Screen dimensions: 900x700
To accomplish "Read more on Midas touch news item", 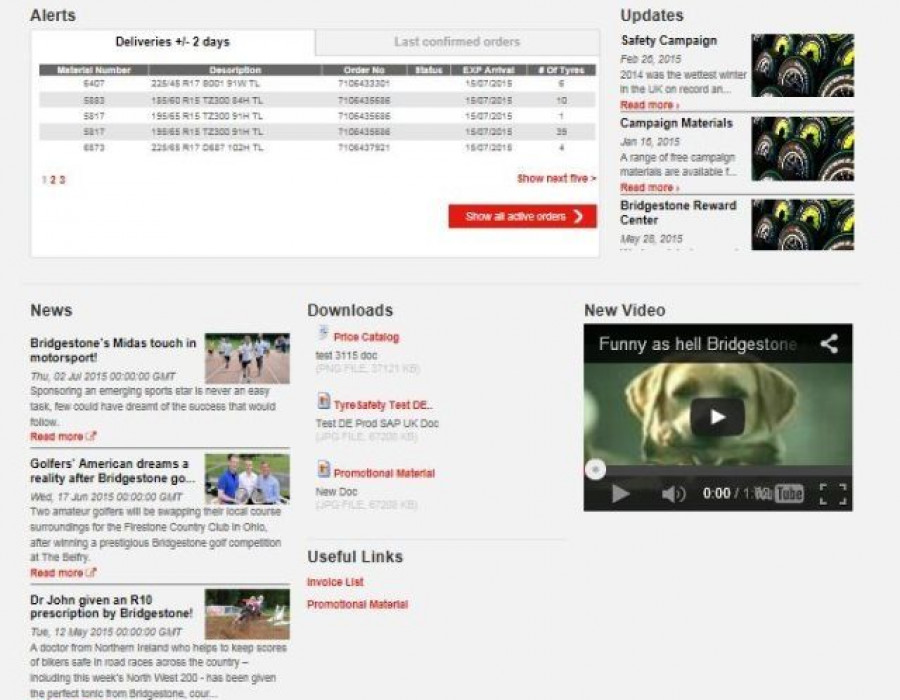I will tap(63, 437).
